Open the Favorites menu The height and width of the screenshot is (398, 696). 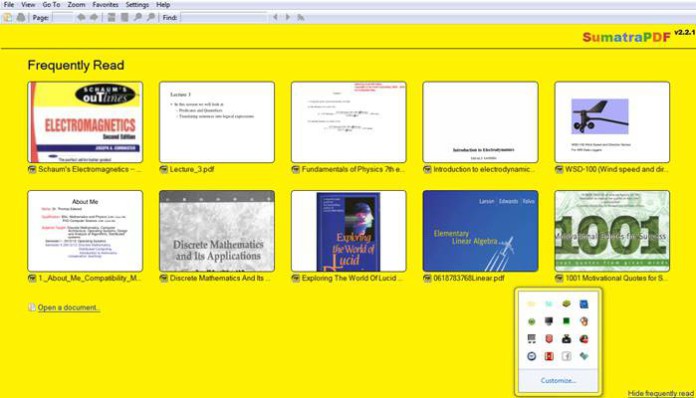105,4
